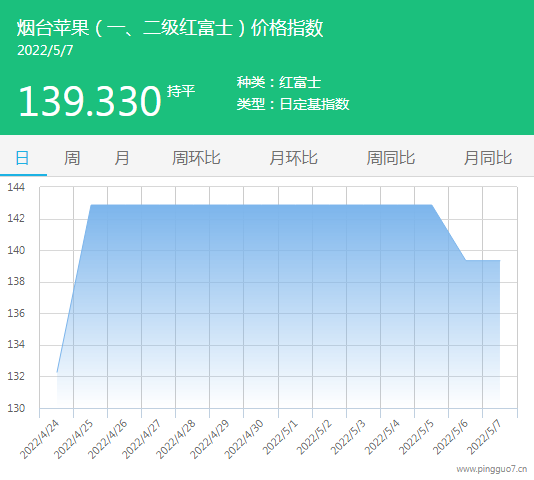Click the 144 y-axis label
The width and height of the screenshot is (534, 480).
[x=16, y=187]
